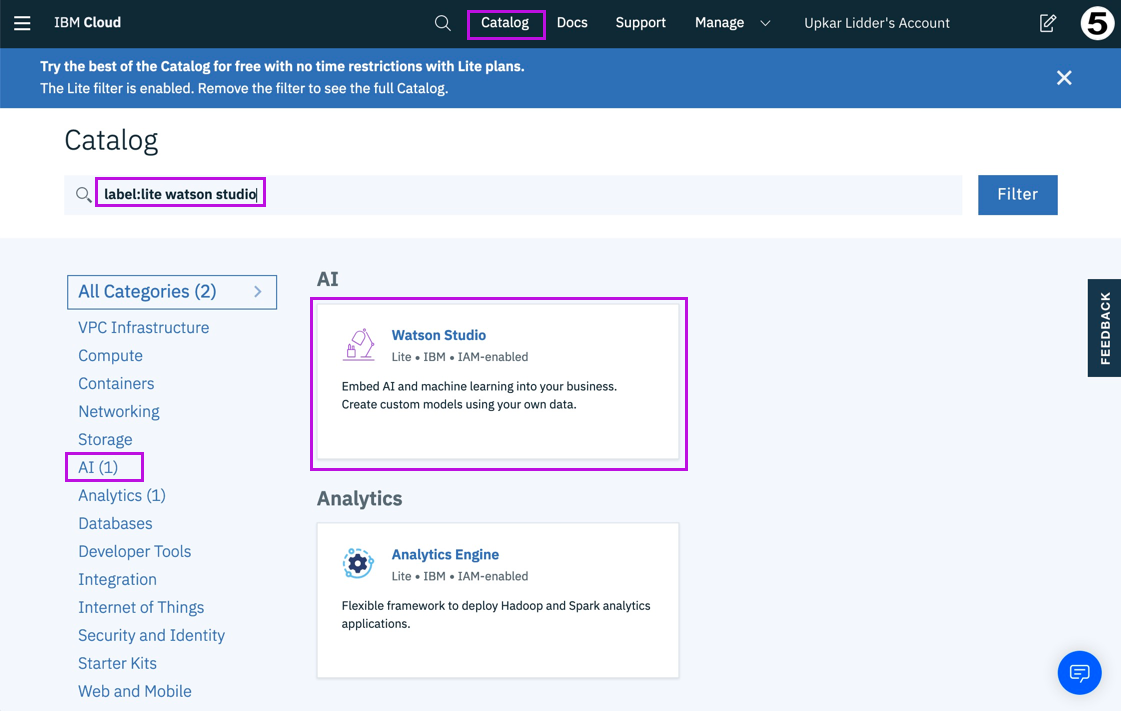
Task: Select the Developer Tools category
Action: point(134,551)
